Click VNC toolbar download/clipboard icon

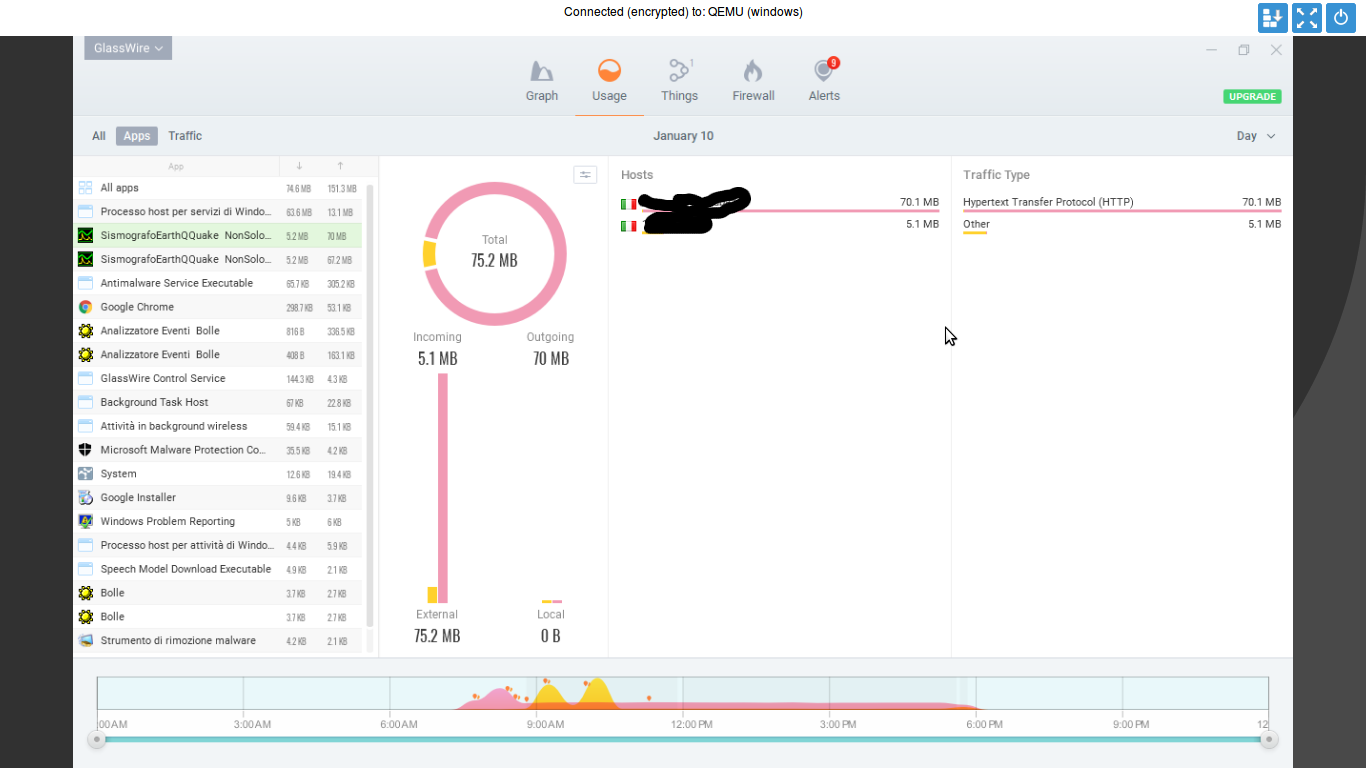pos(1273,17)
